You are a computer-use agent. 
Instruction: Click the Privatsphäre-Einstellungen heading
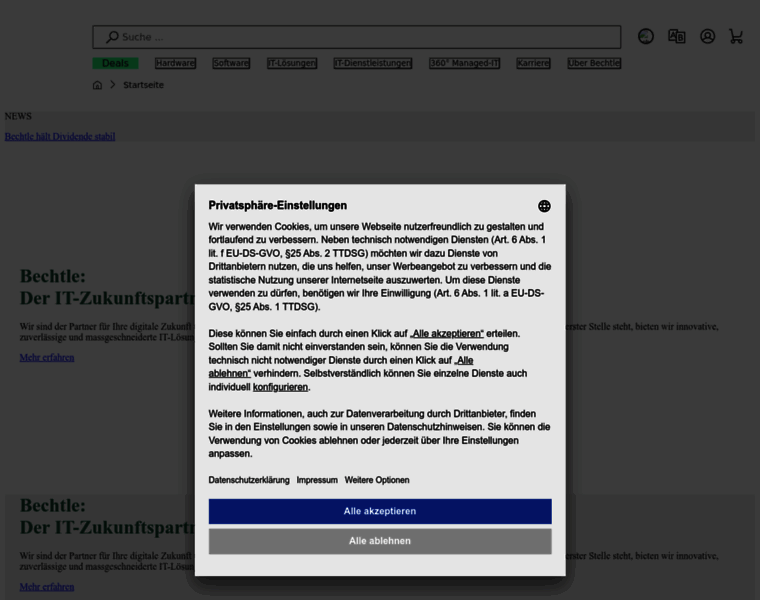[278, 205]
